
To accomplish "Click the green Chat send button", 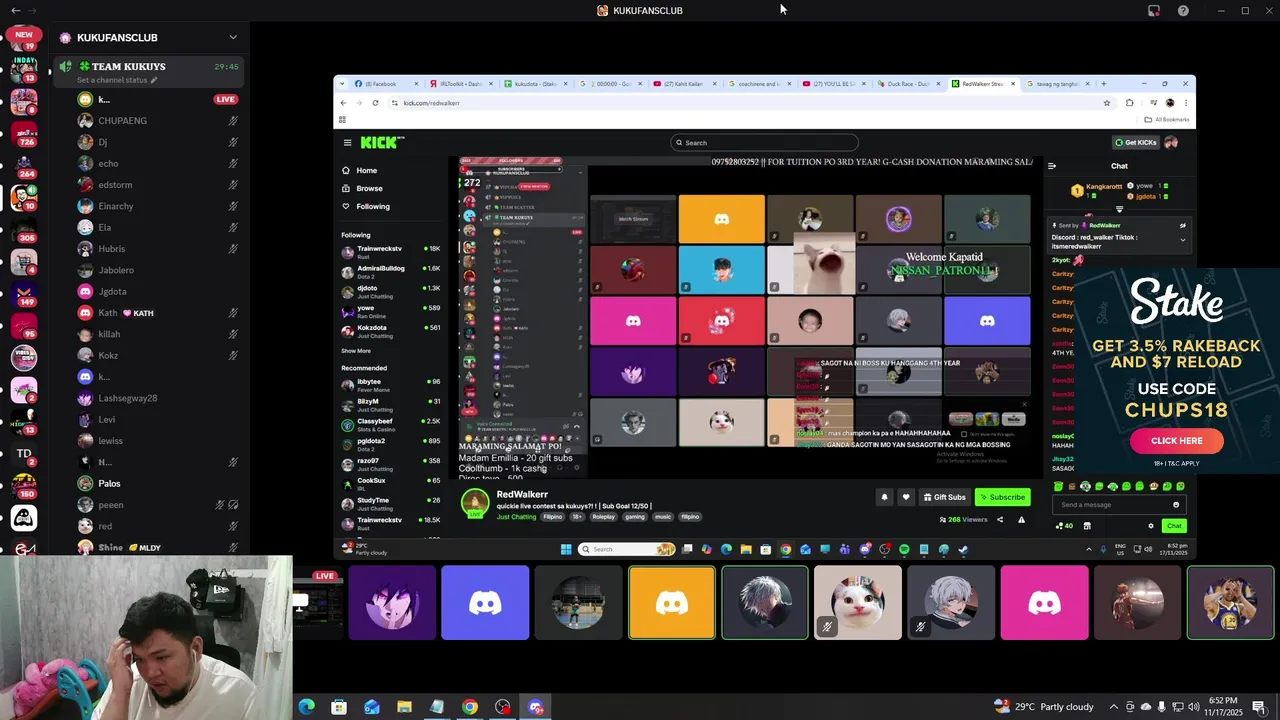I will pyautogui.click(x=1174, y=526).
